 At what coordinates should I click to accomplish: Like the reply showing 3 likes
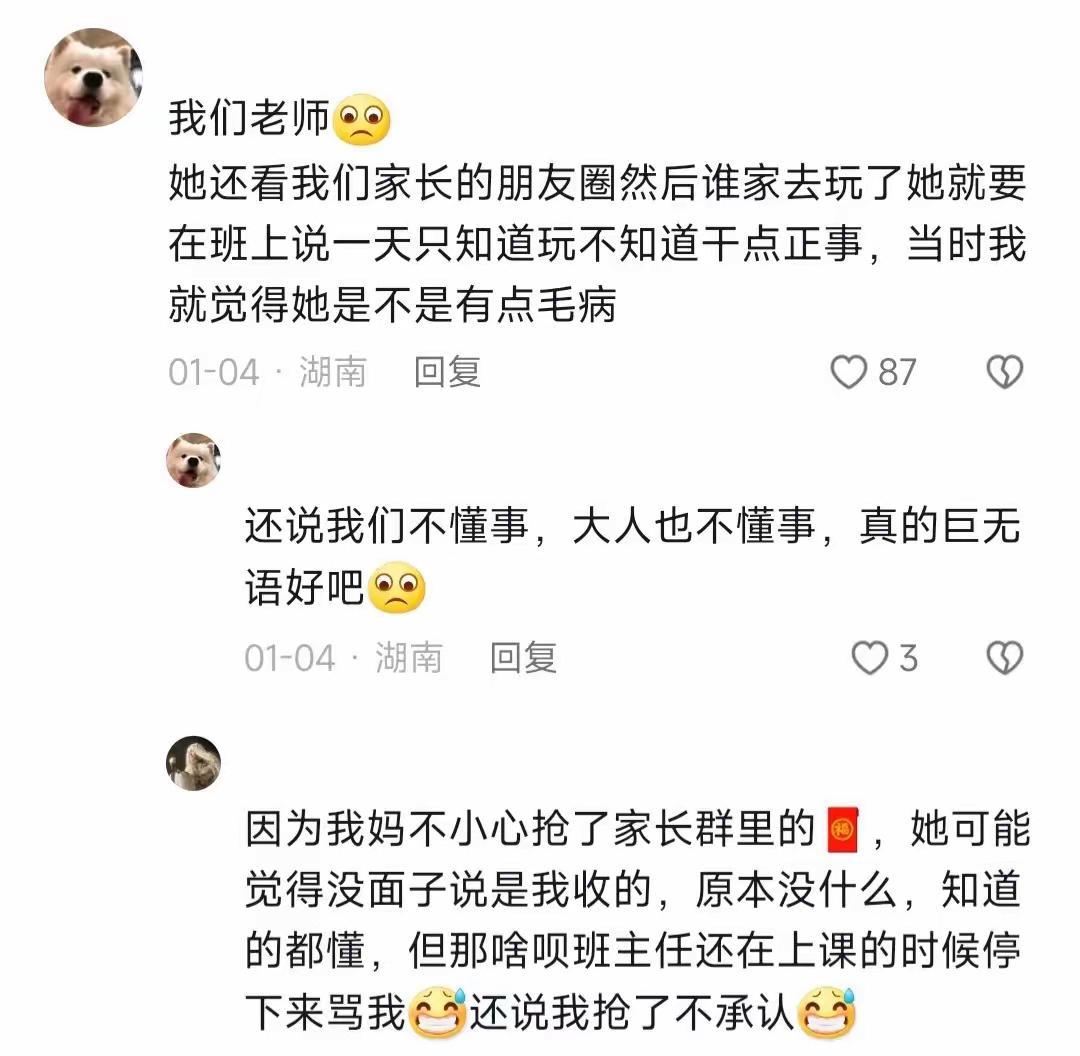(869, 658)
